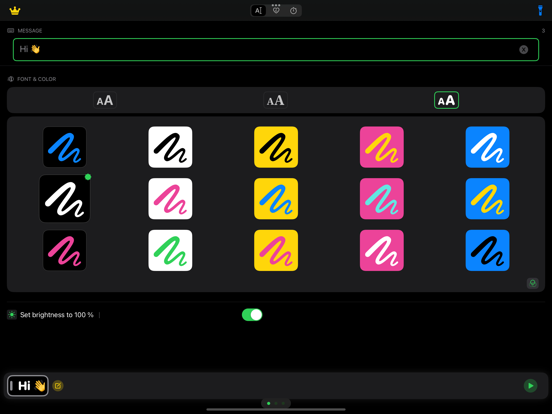552x414 pixels.
Task: Tap the flashlight icon
Action: pyautogui.click(x=540, y=11)
